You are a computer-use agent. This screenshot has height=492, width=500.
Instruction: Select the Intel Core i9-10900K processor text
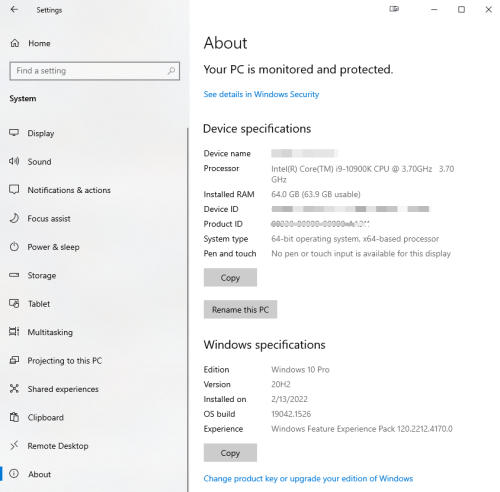tap(363, 174)
